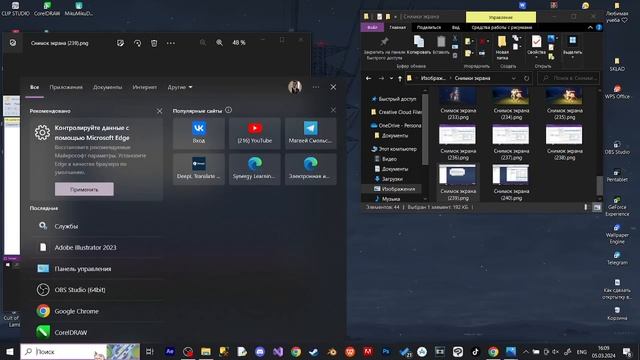This screenshot has width=640, height=360.
Task: Open Photoshop from the taskbar
Action: pyautogui.click(x=386, y=351)
